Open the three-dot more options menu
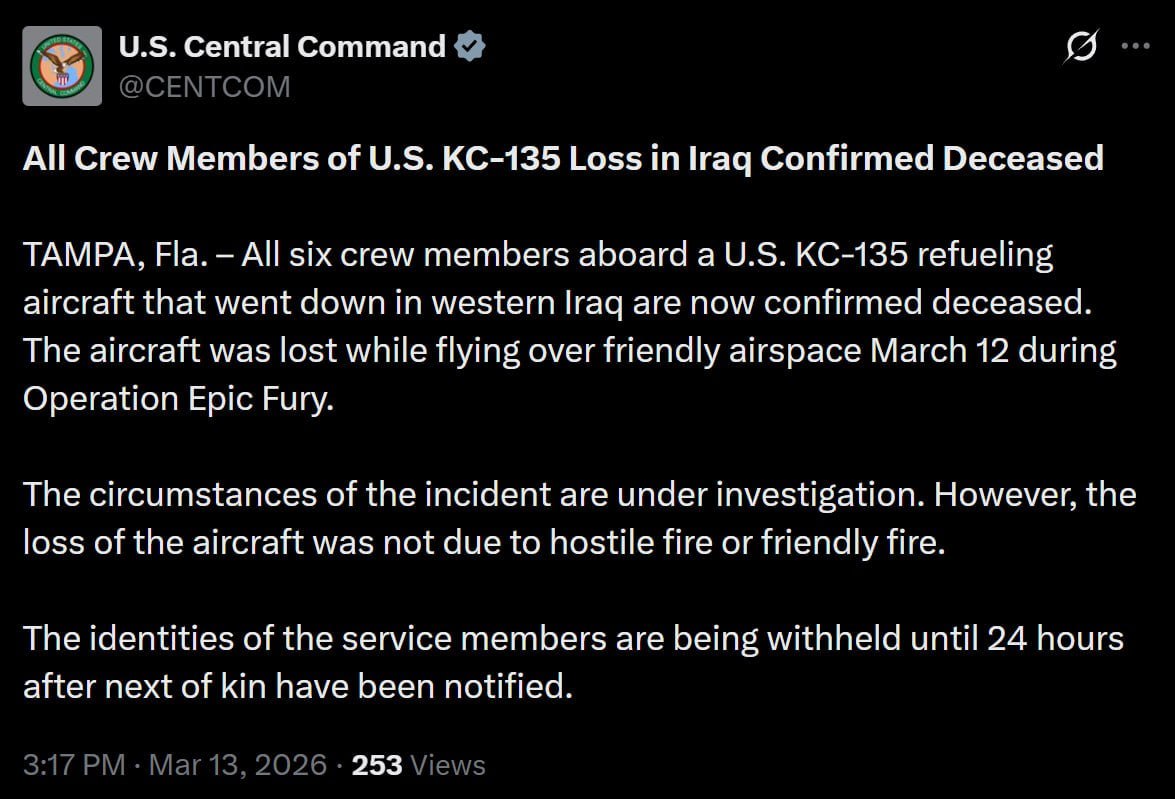1175x799 pixels. (1136, 47)
